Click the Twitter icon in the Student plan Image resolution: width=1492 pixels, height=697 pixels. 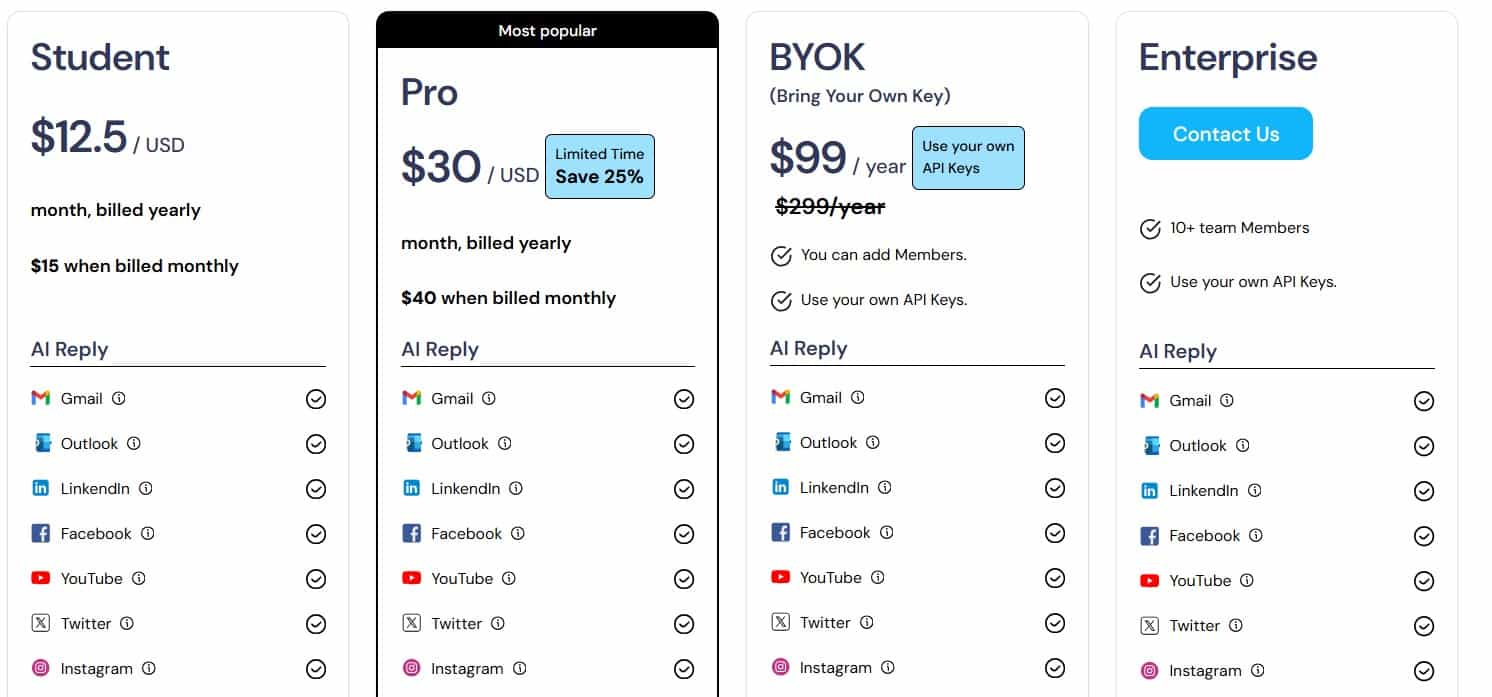pos(40,623)
